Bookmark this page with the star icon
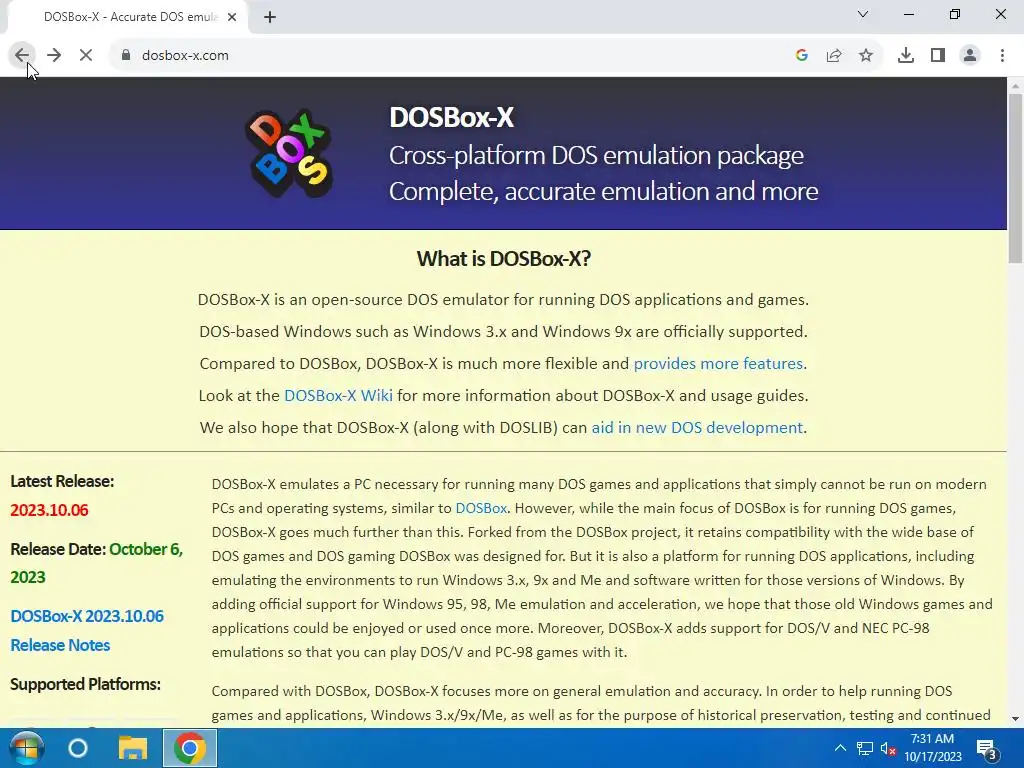1024x768 pixels. 866,56
